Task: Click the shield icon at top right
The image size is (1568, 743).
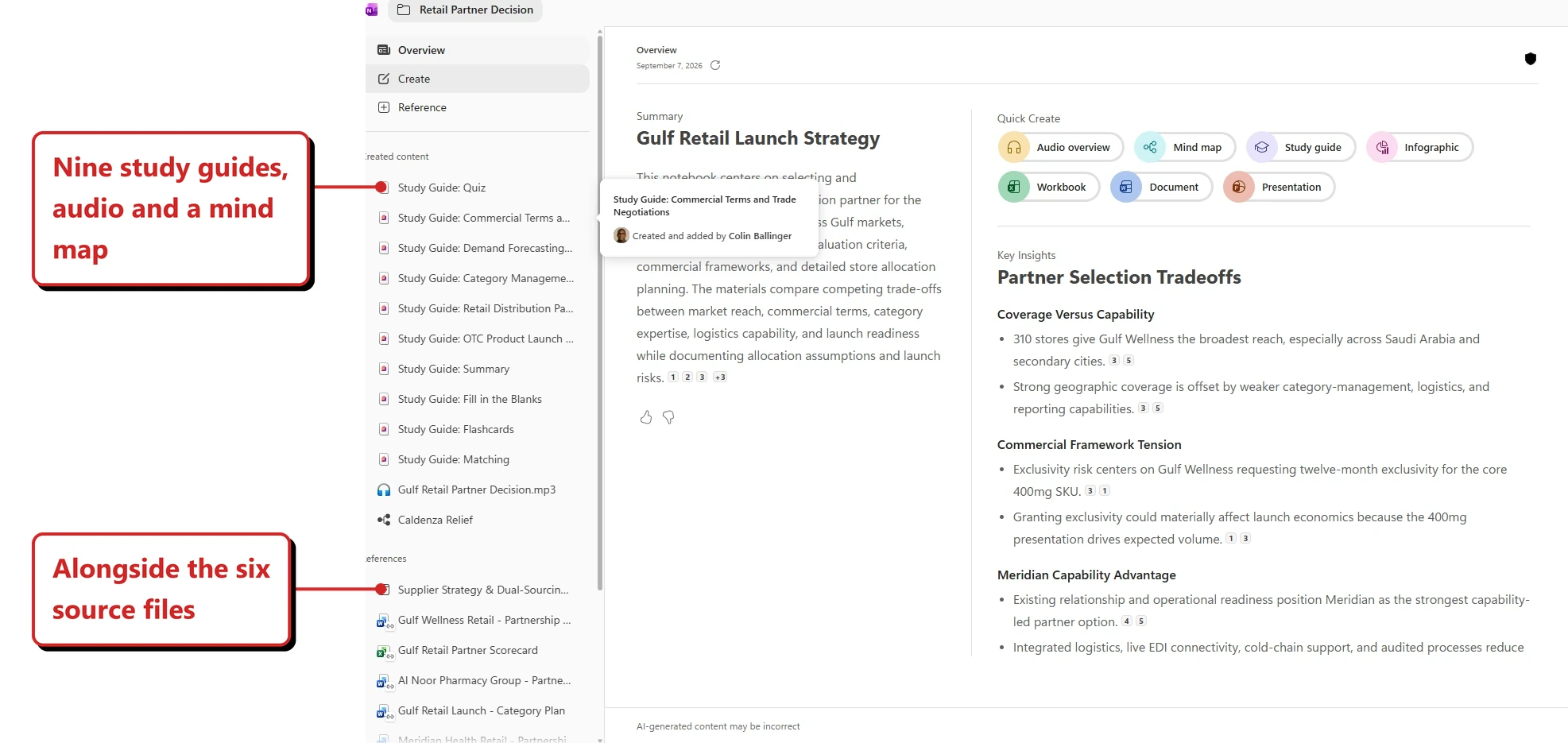Action: click(1530, 59)
